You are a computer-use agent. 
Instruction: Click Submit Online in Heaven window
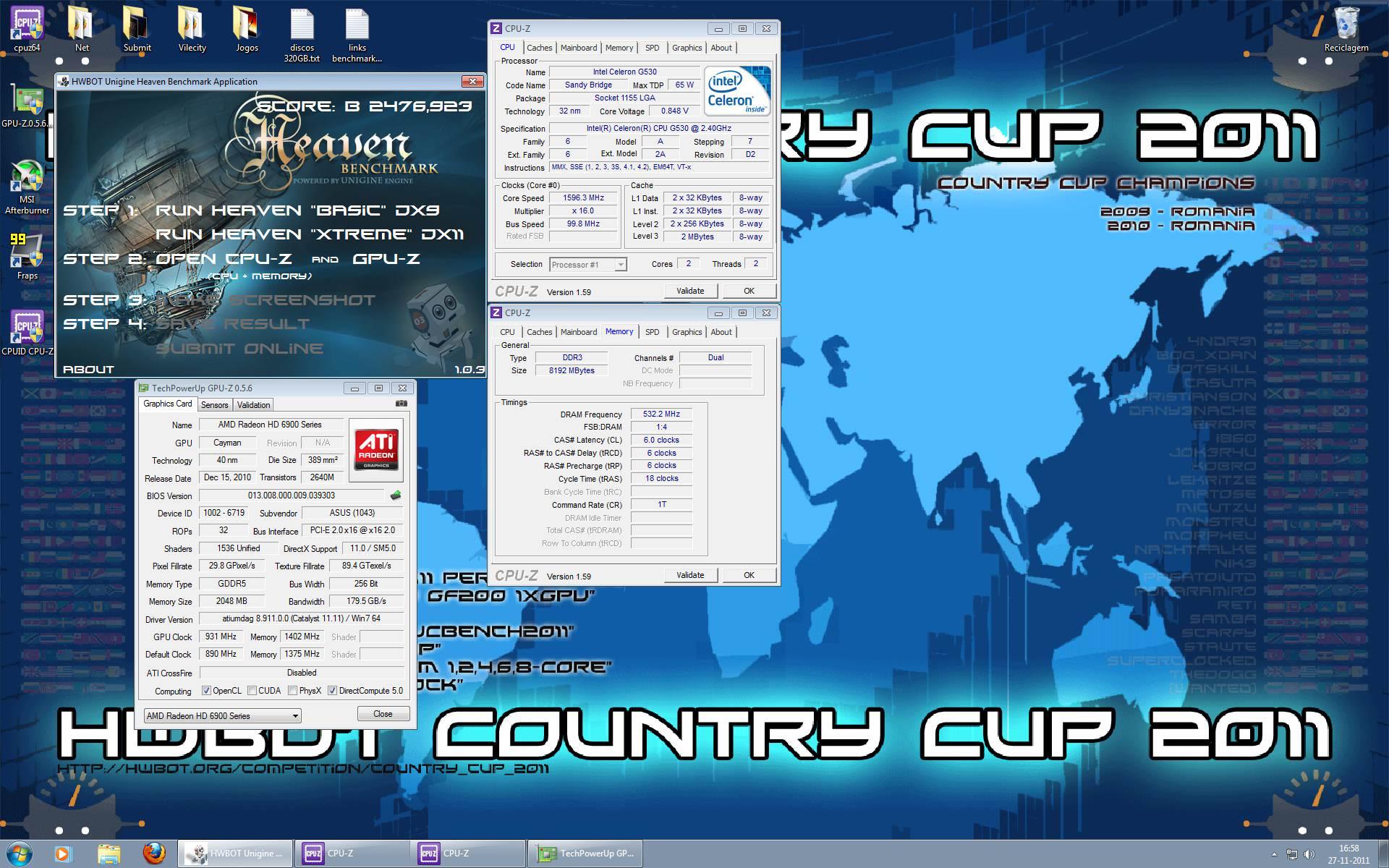point(239,348)
